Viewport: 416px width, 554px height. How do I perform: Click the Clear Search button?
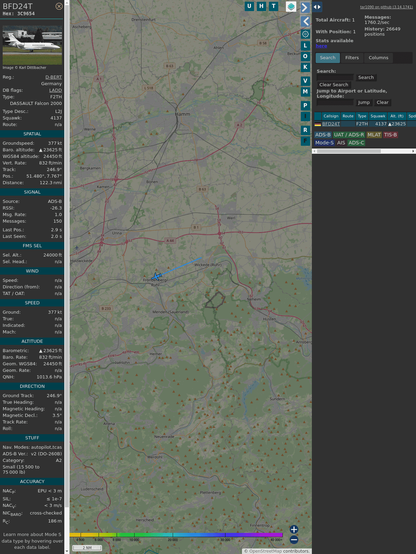(x=334, y=85)
